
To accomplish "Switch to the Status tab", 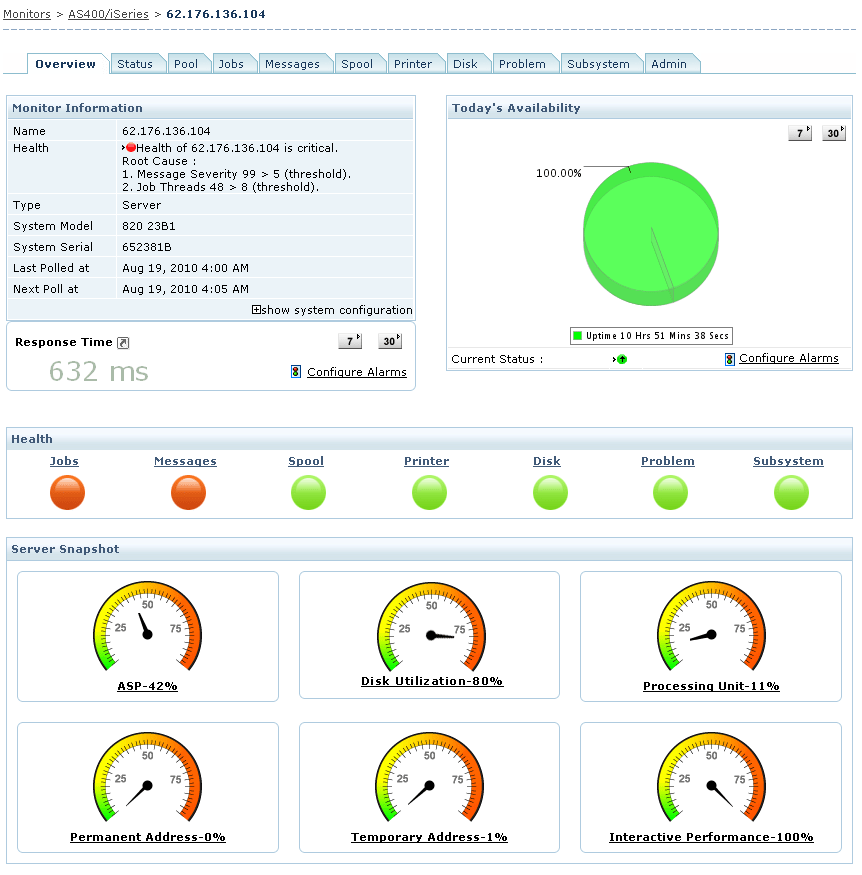I will [138, 62].
